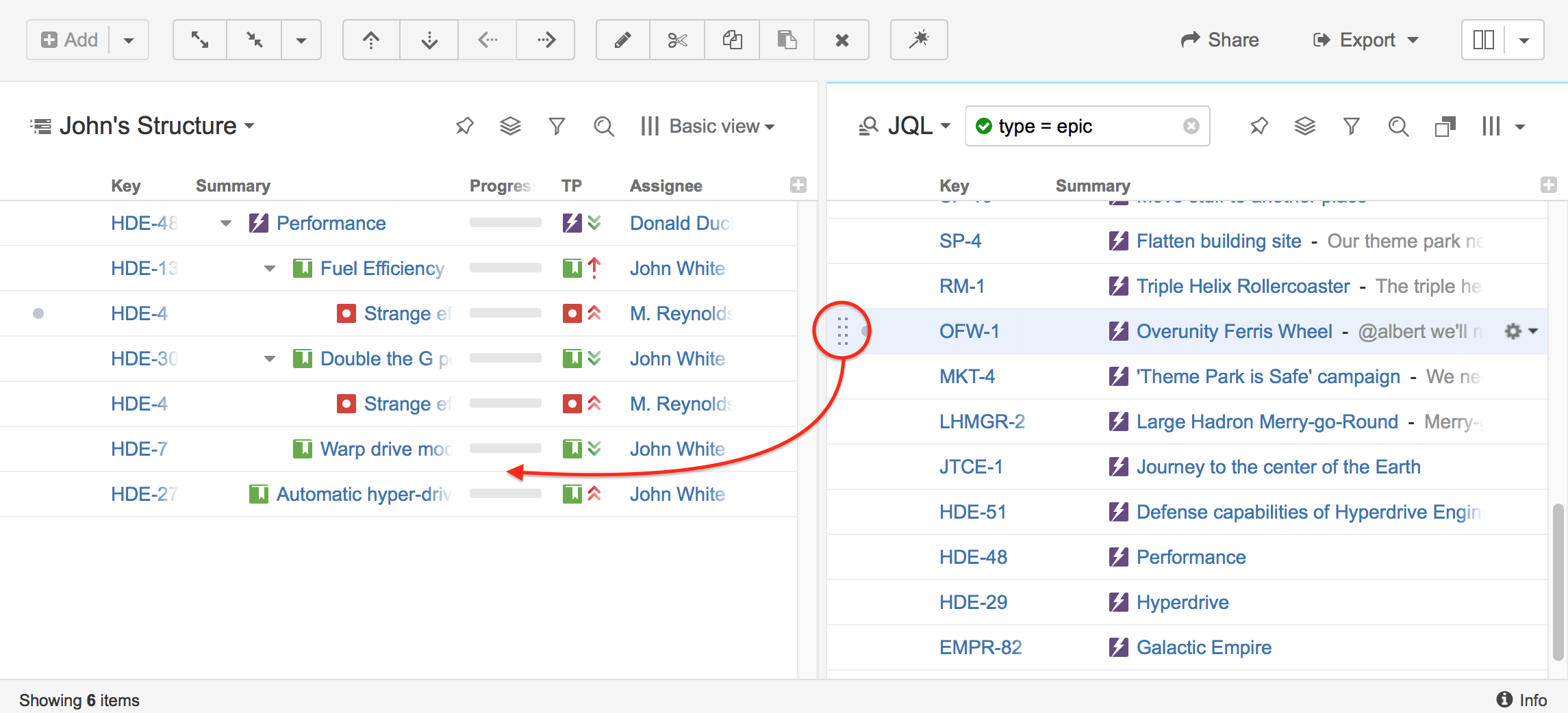Image resolution: width=1568 pixels, height=713 pixels.
Task: Open the Add dropdown arrow
Action: tap(129, 40)
